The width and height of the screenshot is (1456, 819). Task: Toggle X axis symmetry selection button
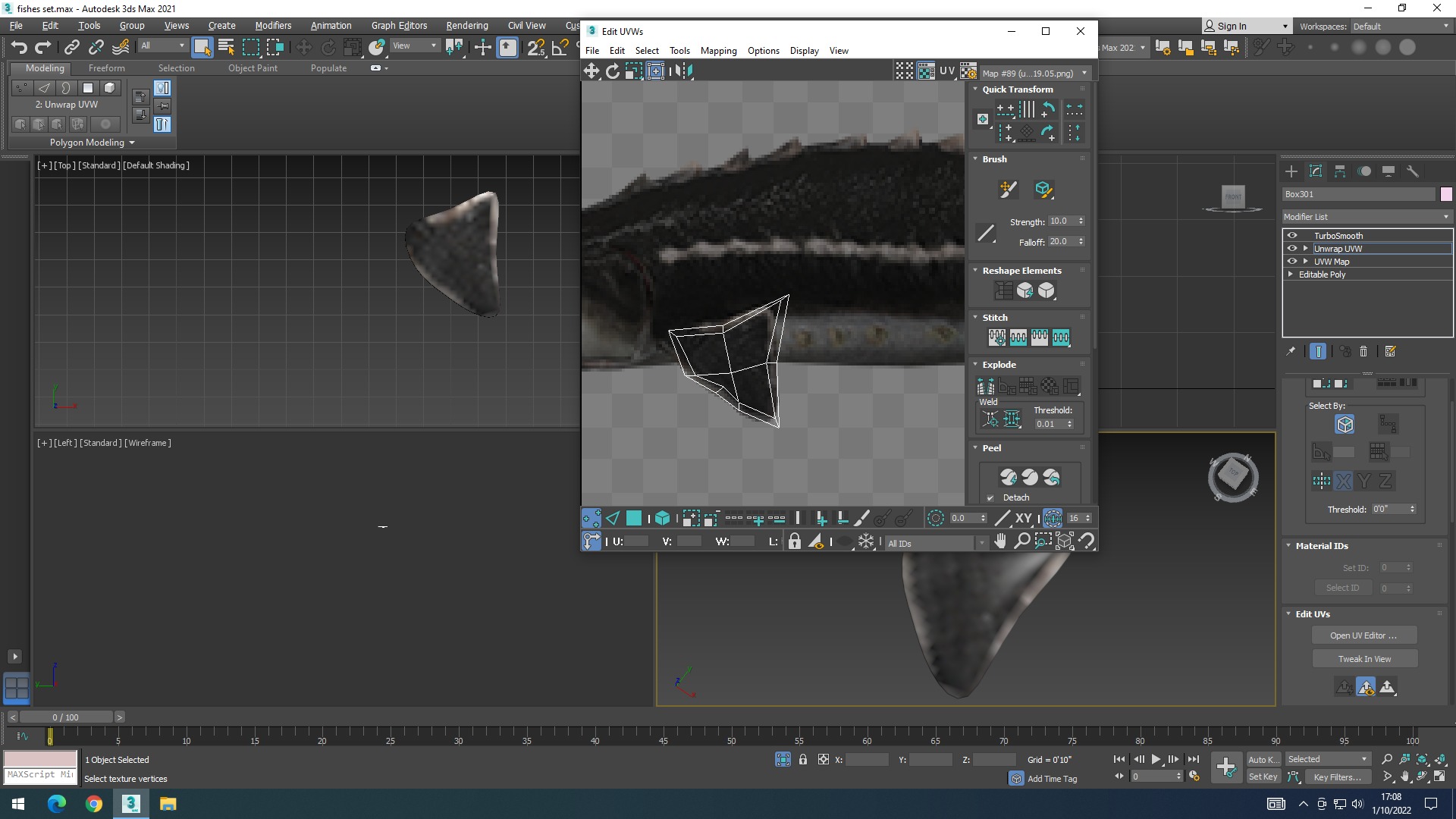[1343, 481]
